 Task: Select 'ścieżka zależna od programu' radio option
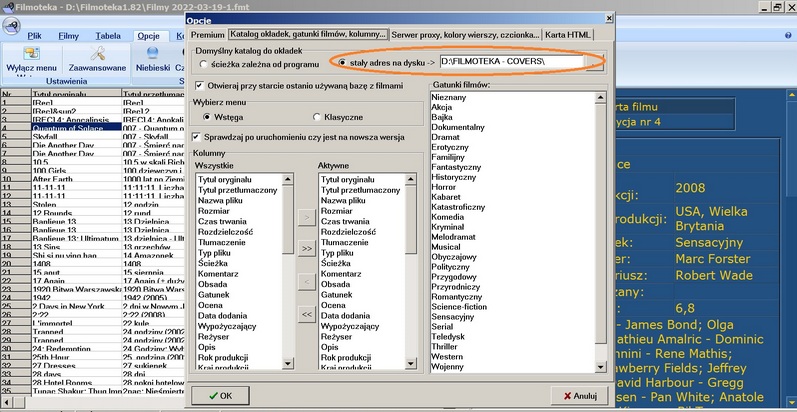tap(204, 63)
